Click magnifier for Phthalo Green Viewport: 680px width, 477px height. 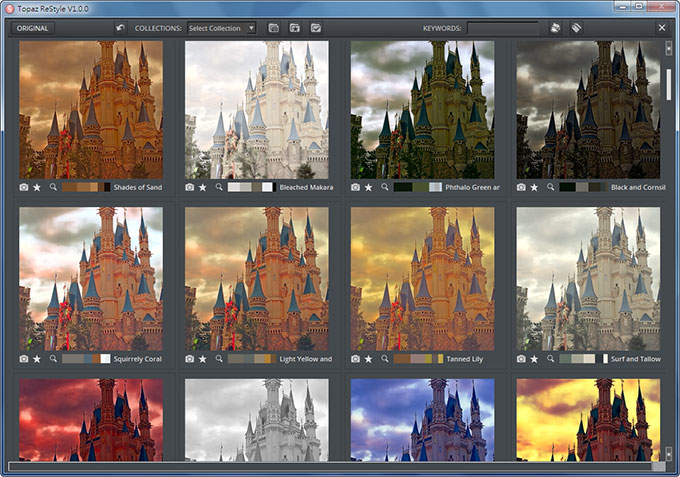coord(385,187)
